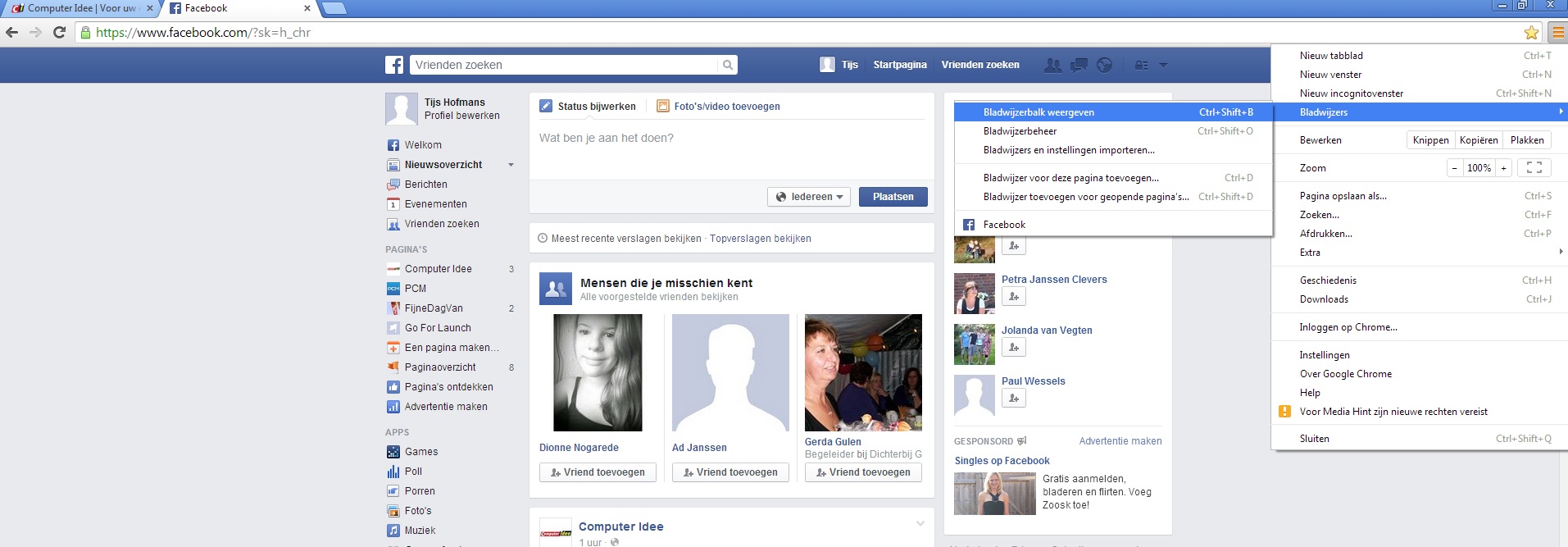Click add-friend icon under Petra Janssen Clevers

(1014, 297)
